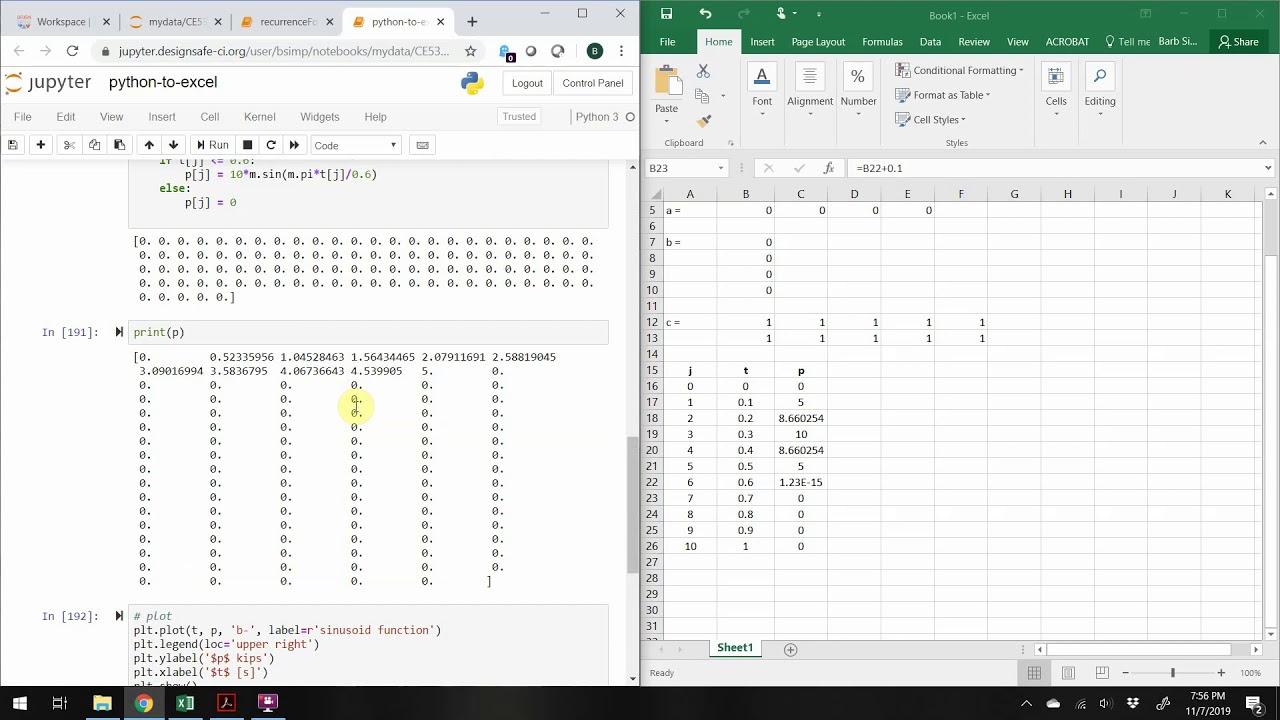The image size is (1280, 720).
Task: Restart the kernel with the circular arrow
Action: tap(271, 145)
